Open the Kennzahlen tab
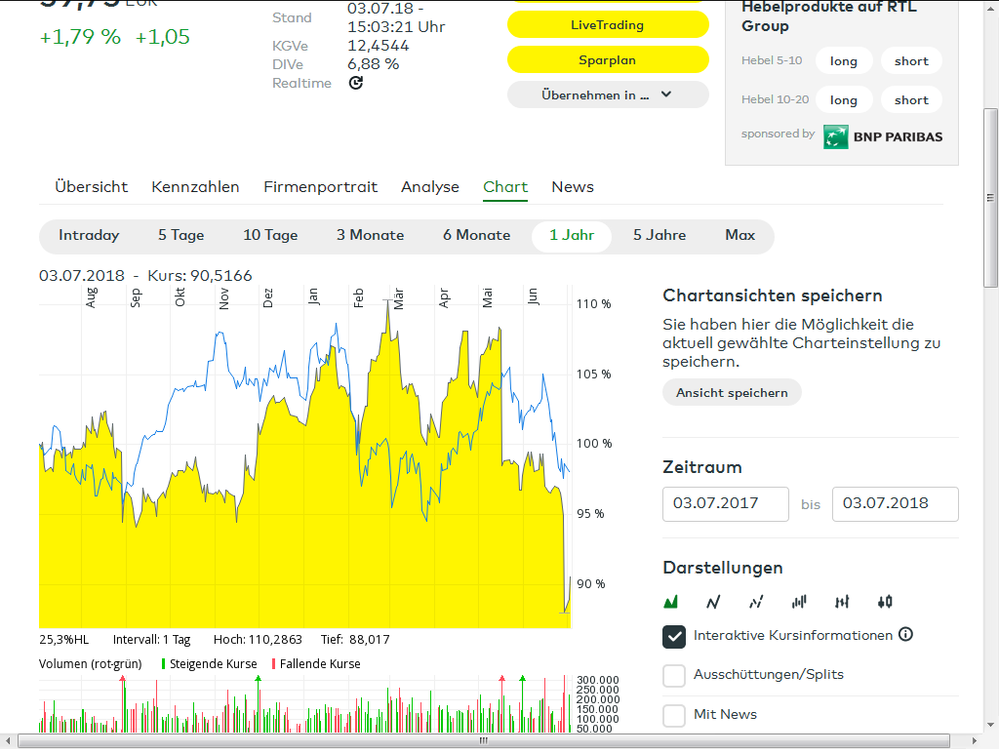 pyautogui.click(x=195, y=186)
